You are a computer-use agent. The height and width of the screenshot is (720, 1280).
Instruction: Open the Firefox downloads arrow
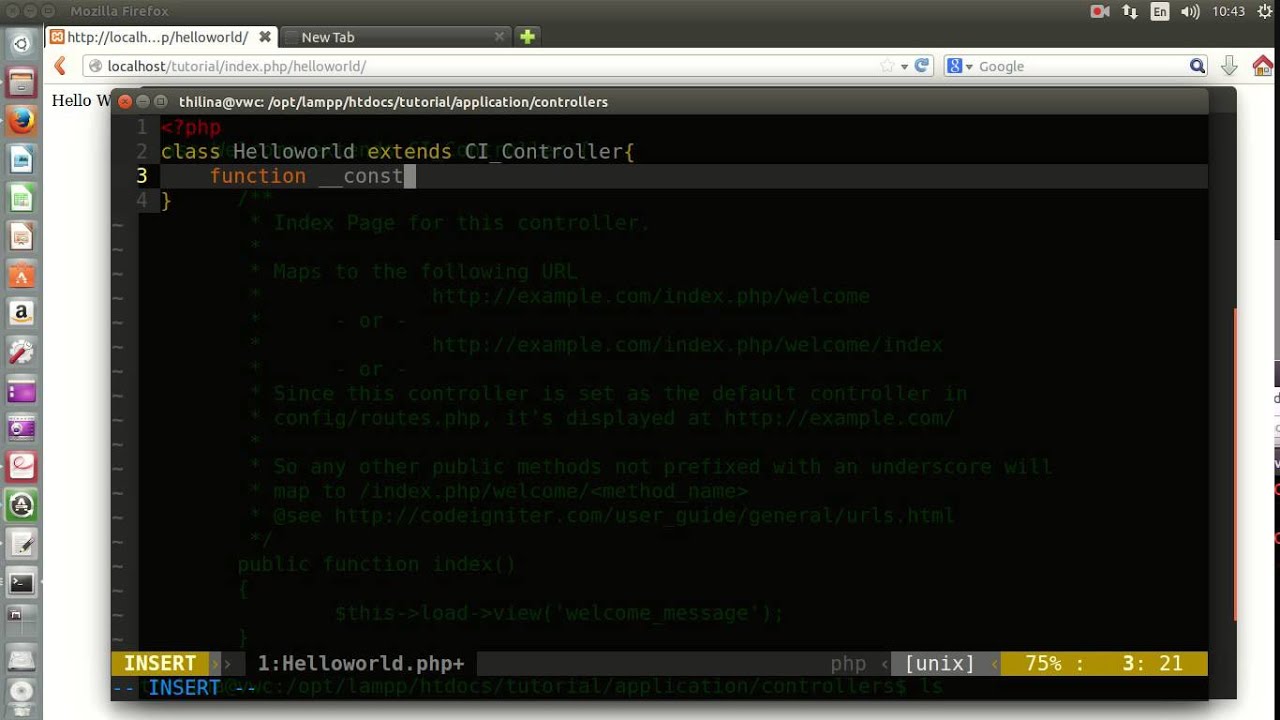click(x=1230, y=66)
